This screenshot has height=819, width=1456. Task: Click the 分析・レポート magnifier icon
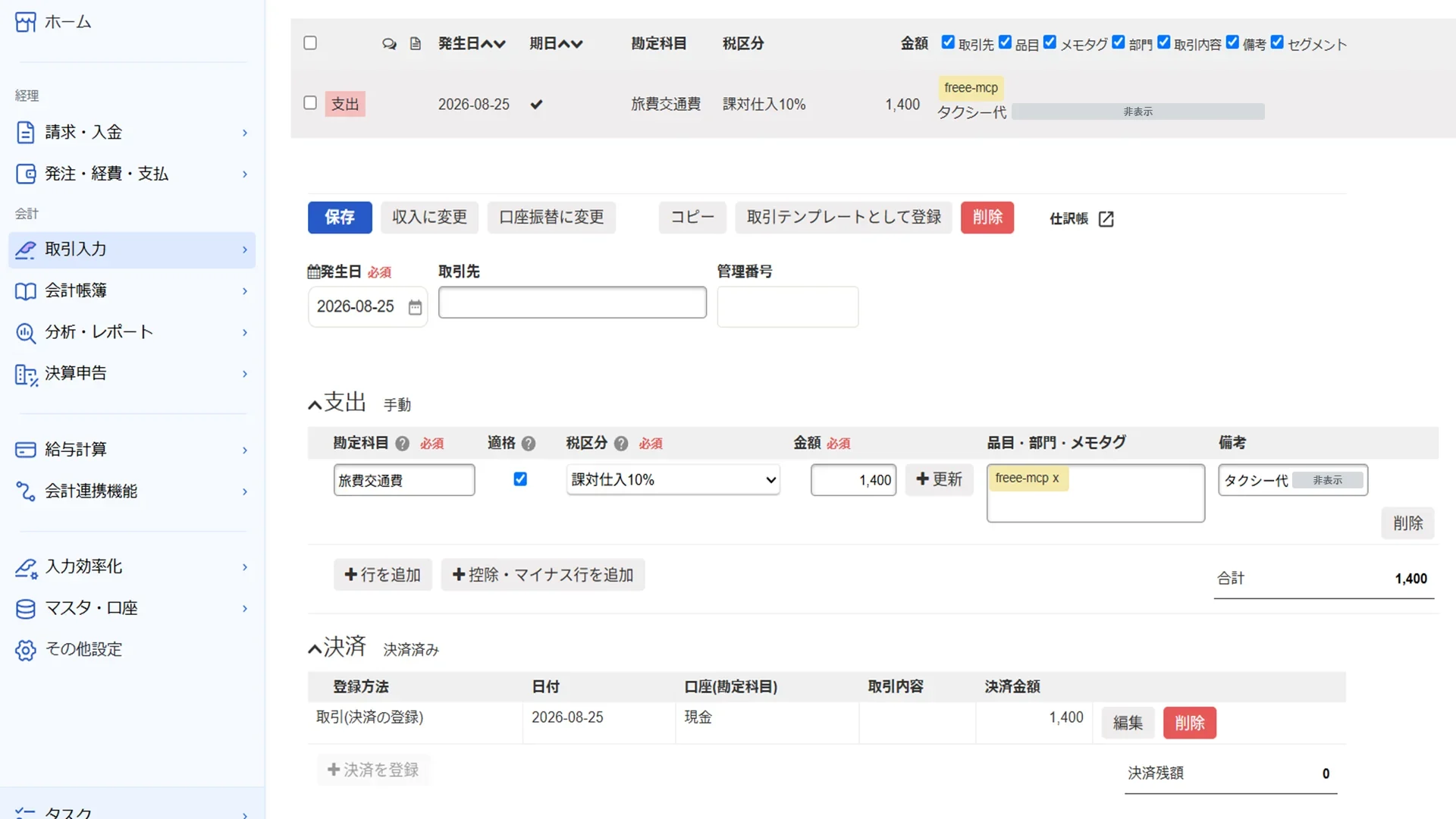pos(25,333)
